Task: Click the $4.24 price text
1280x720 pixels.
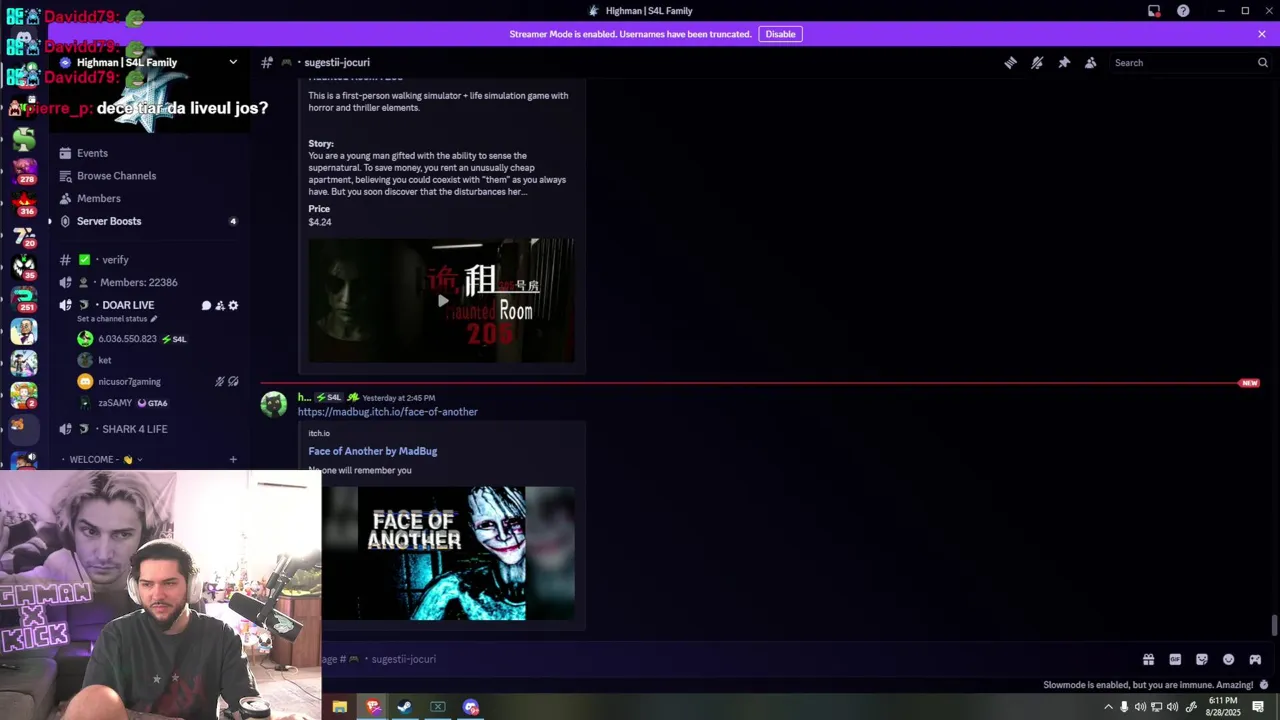Action: pyautogui.click(x=320, y=222)
